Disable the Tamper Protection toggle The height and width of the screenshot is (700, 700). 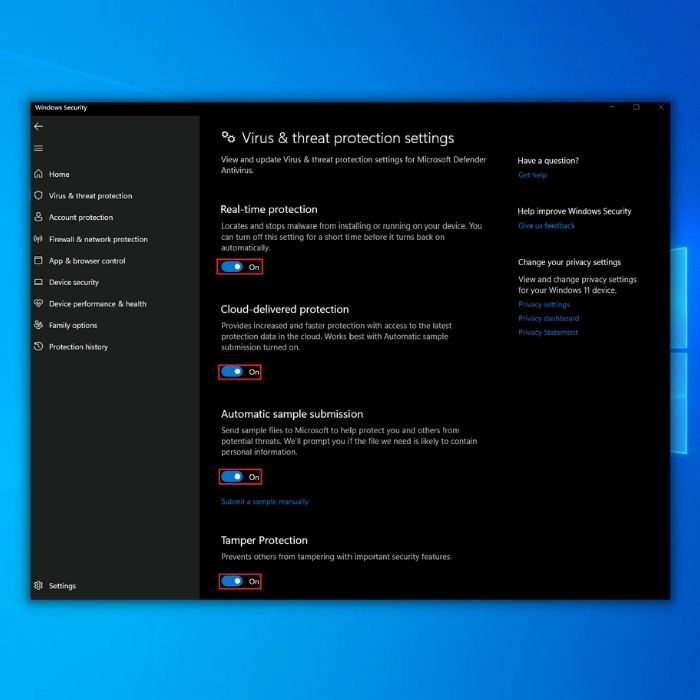pyautogui.click(x=232, y=581)
